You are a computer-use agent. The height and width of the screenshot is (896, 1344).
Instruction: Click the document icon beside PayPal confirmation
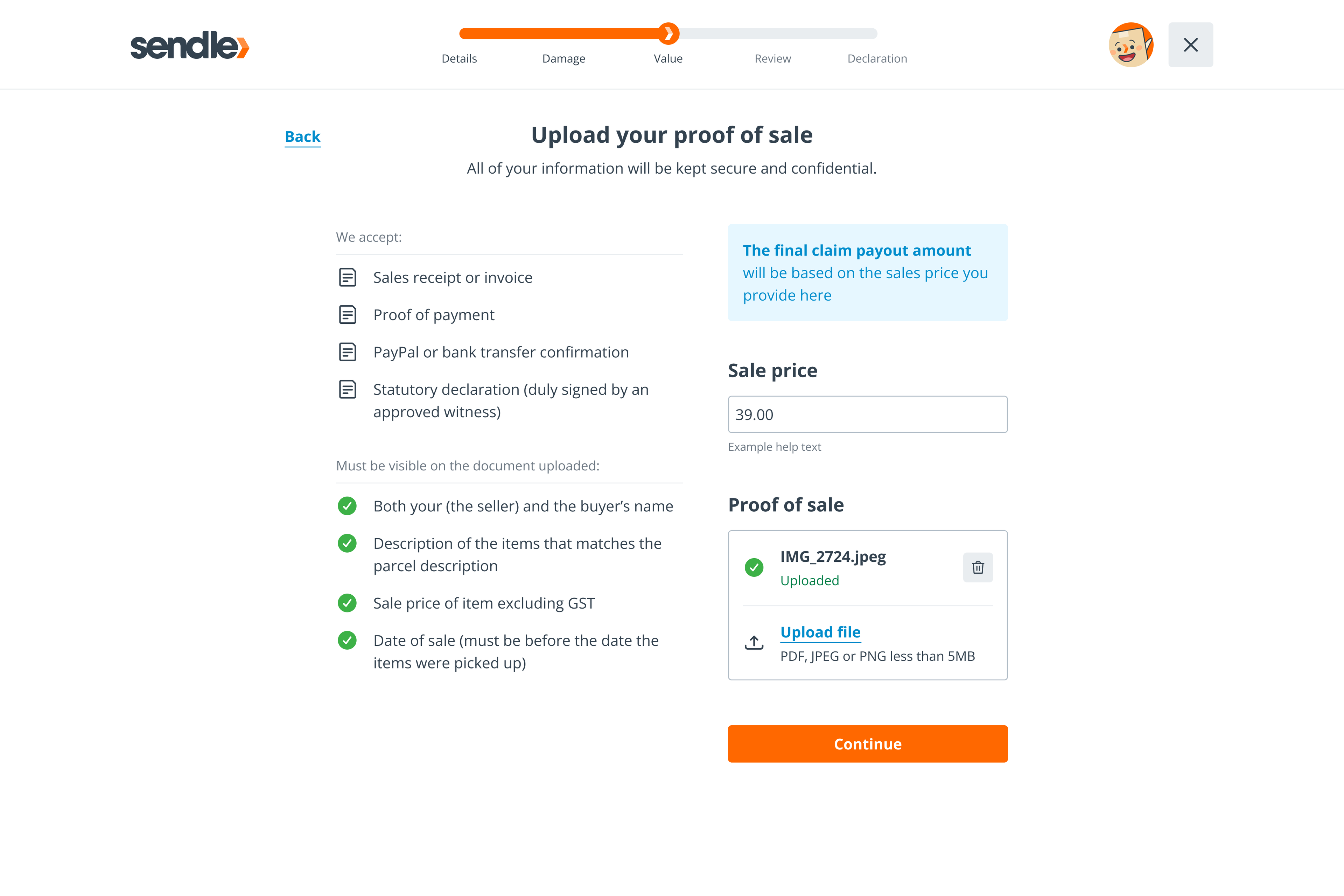point(348,352)
